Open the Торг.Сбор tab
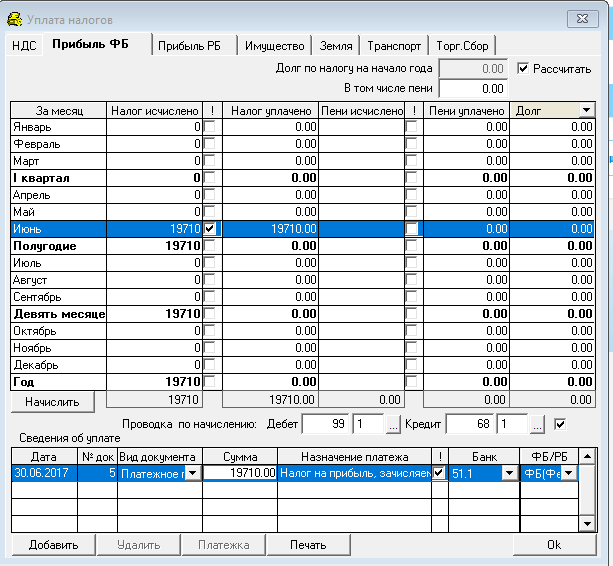This screenshot has height=566, width=613. point(462,46)
